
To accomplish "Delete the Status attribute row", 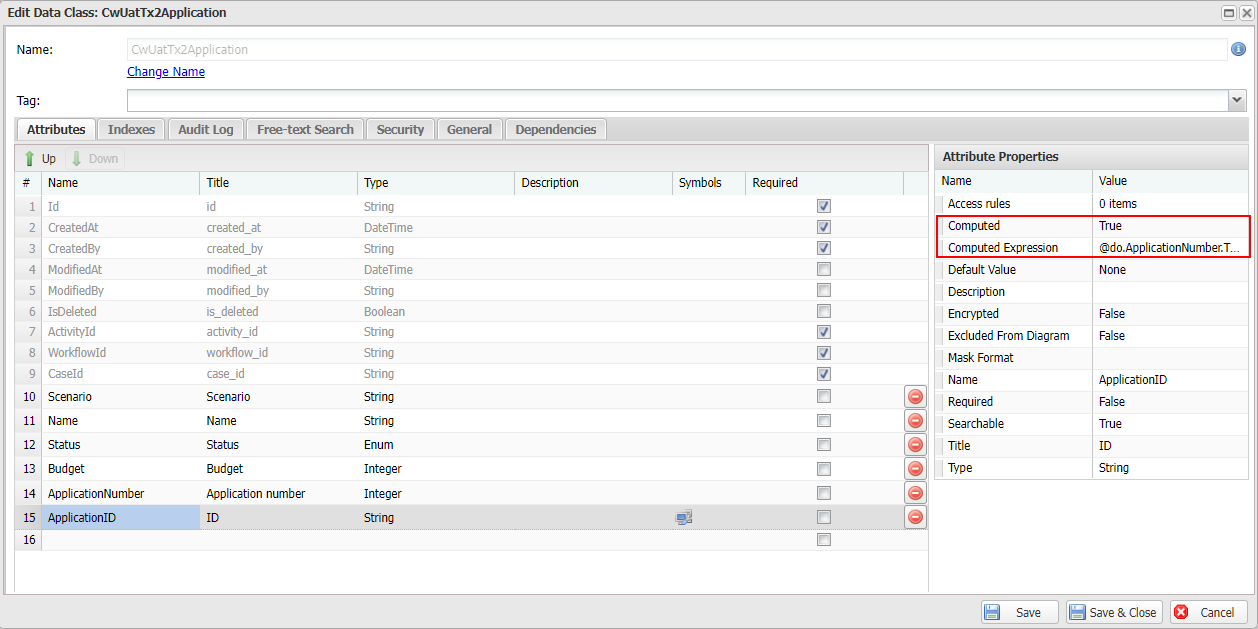I will pos(915,445).
